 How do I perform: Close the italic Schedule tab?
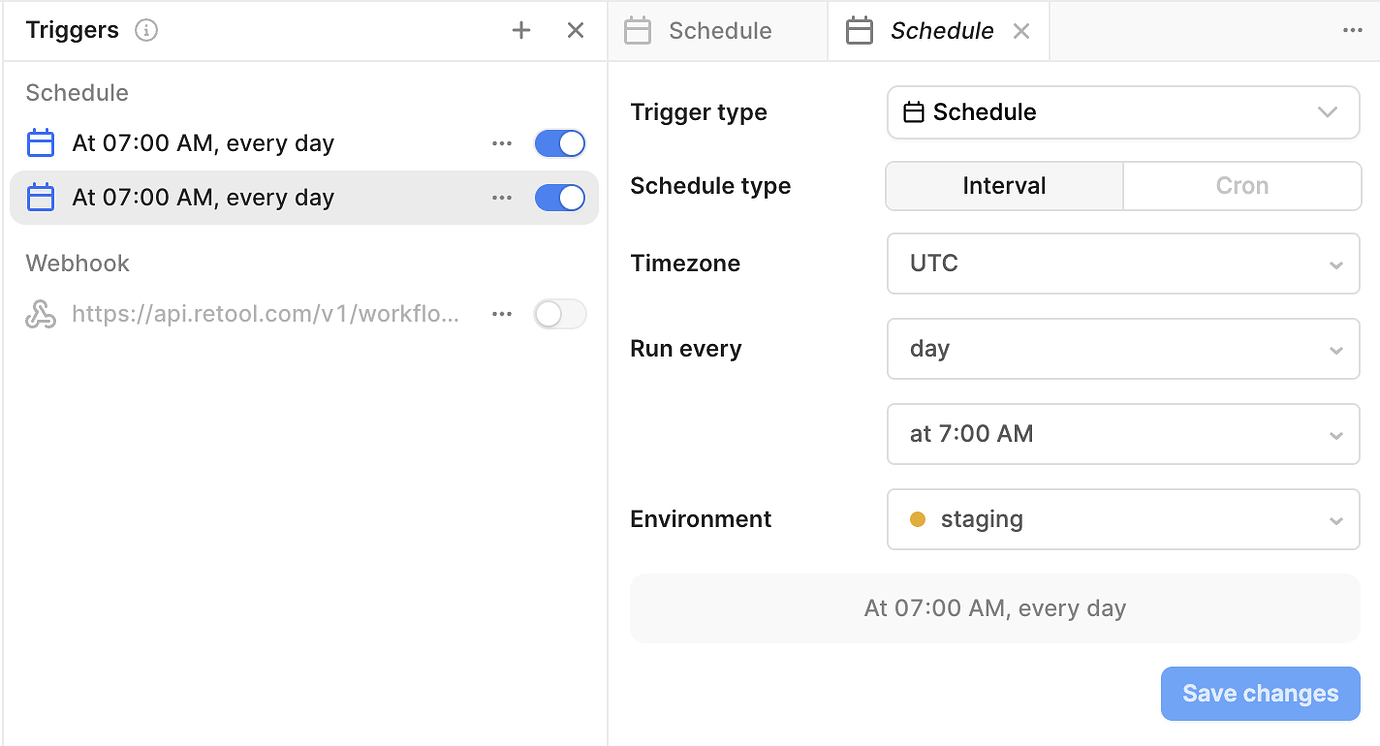click(x=1021, y=31)
